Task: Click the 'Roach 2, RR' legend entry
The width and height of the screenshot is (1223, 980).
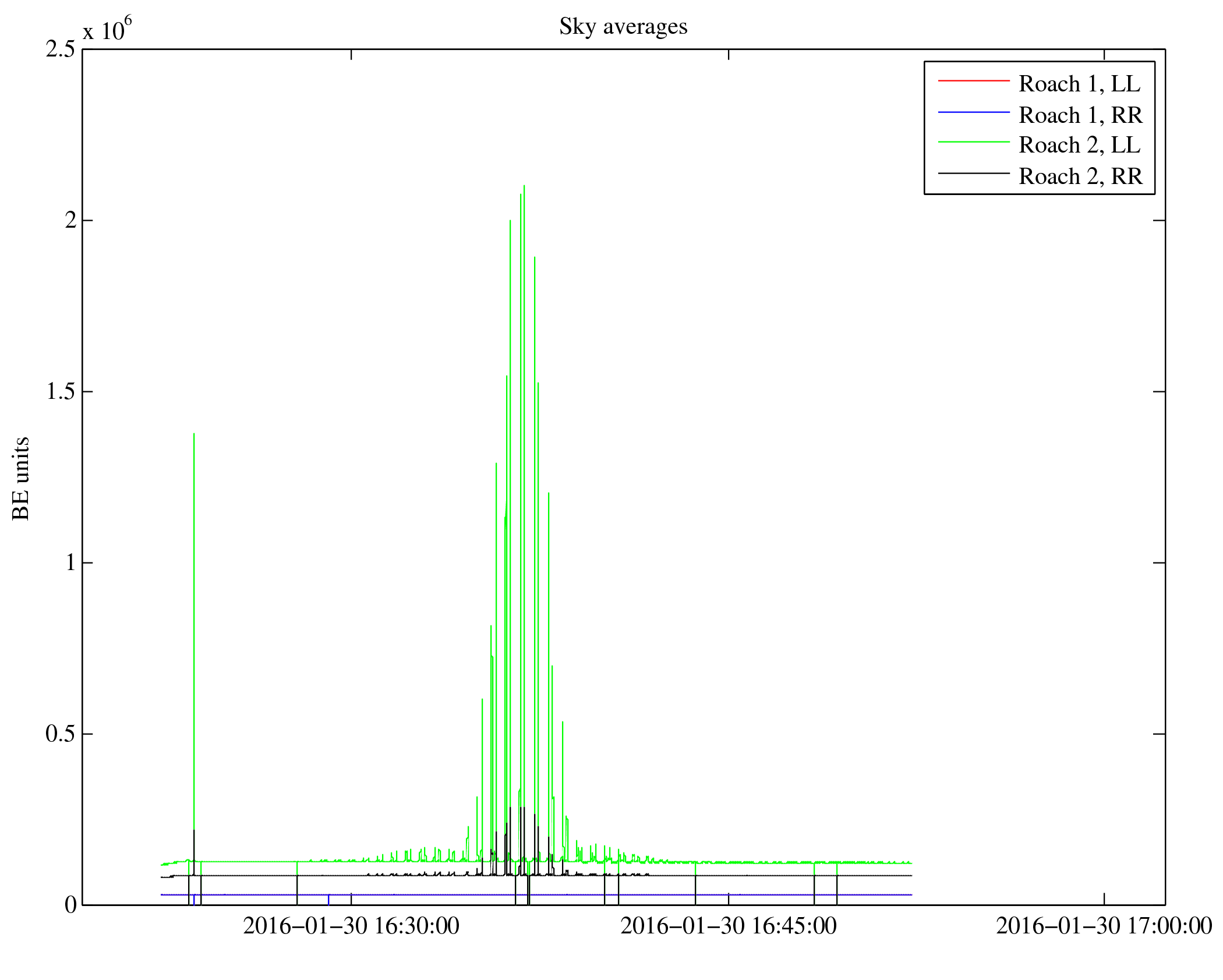Action: [x=1080, y=176]
